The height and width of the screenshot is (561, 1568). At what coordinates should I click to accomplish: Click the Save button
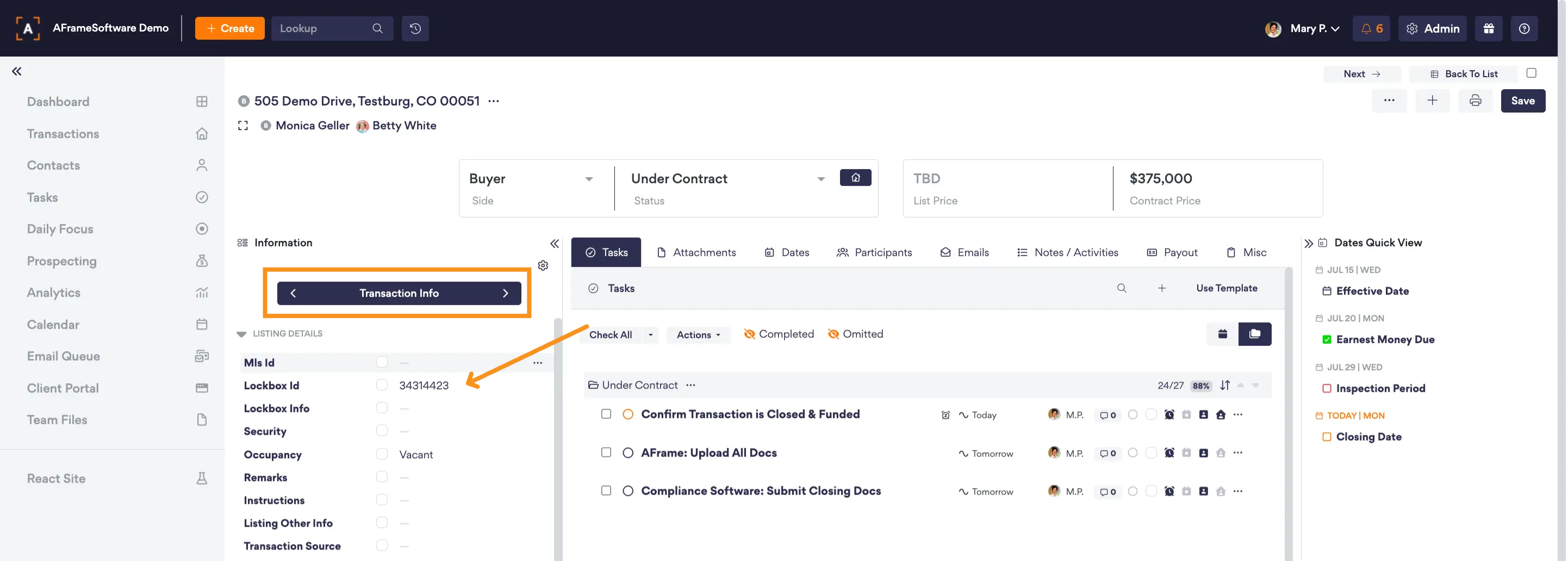[x=1523, y=101]
